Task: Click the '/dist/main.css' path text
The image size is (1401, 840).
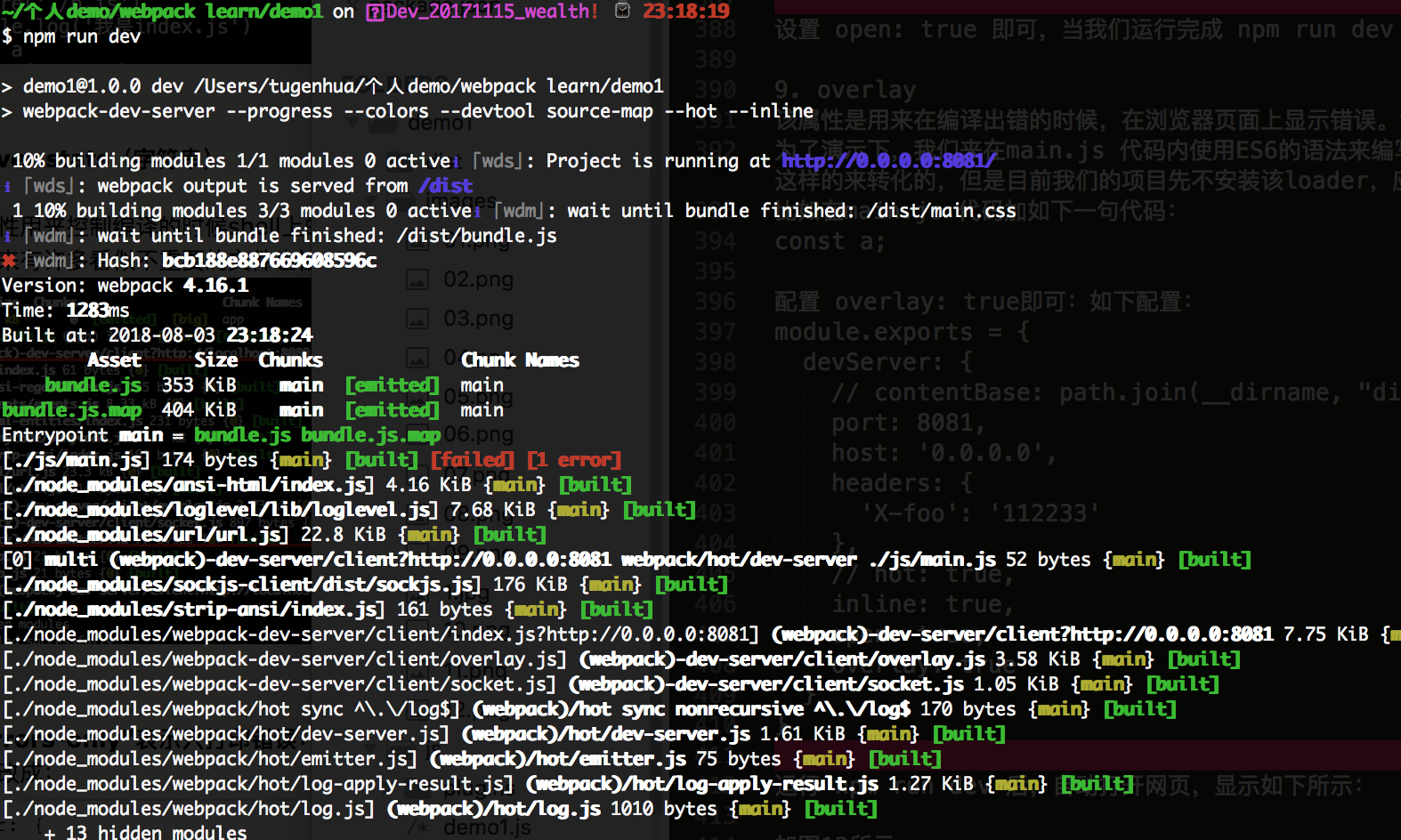Action: [x=941, y=211]
